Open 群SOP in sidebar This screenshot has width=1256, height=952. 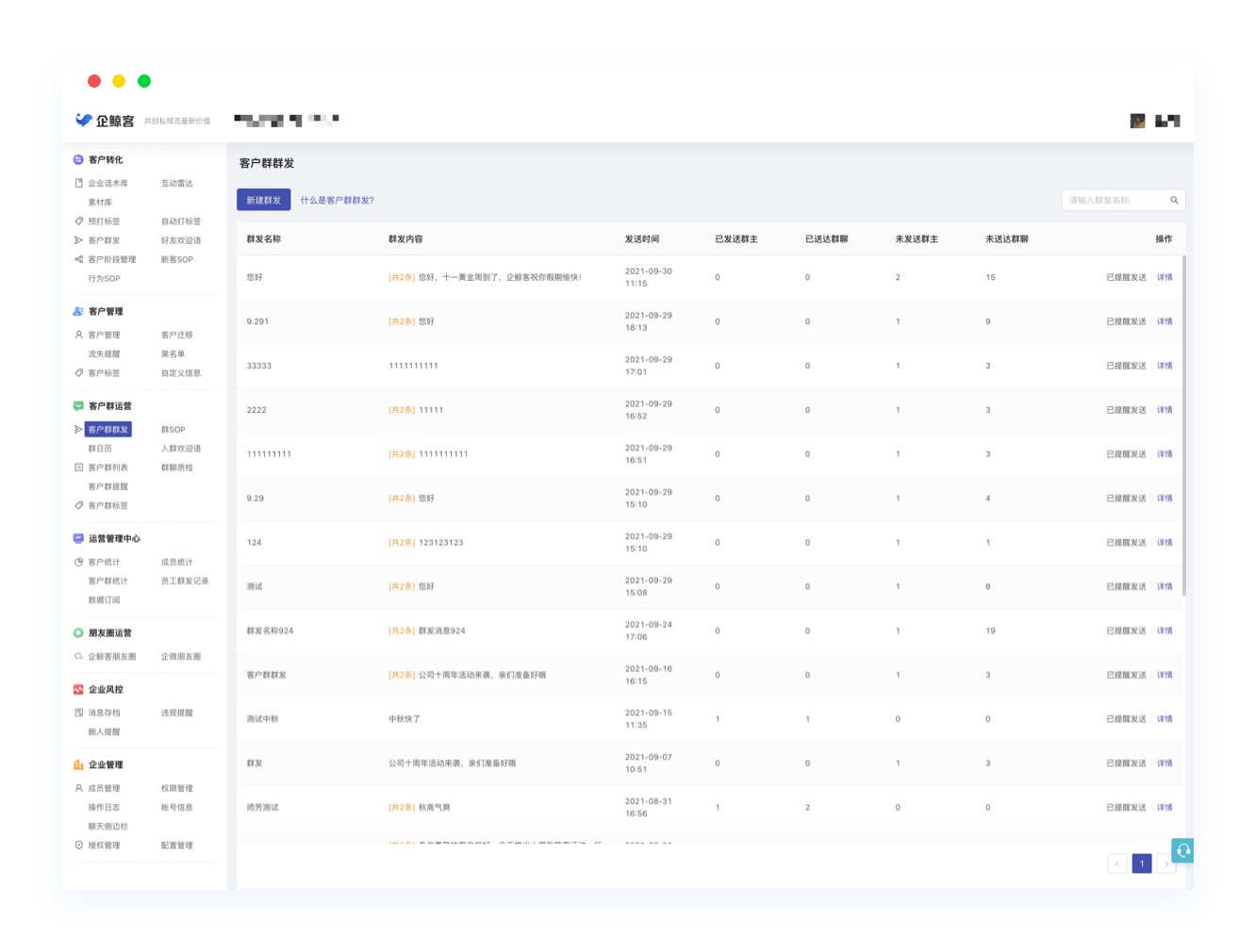(x=174, y=430)
